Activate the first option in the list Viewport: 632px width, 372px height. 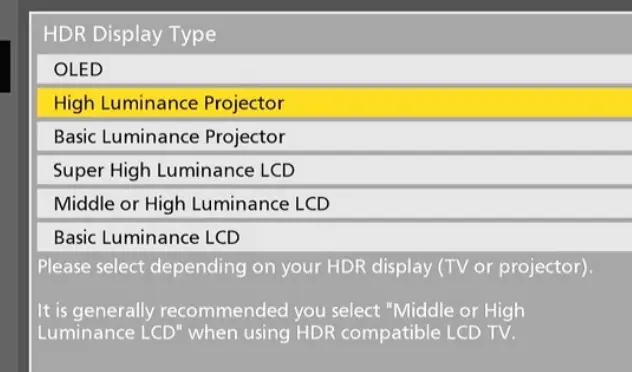pos(335,69)
